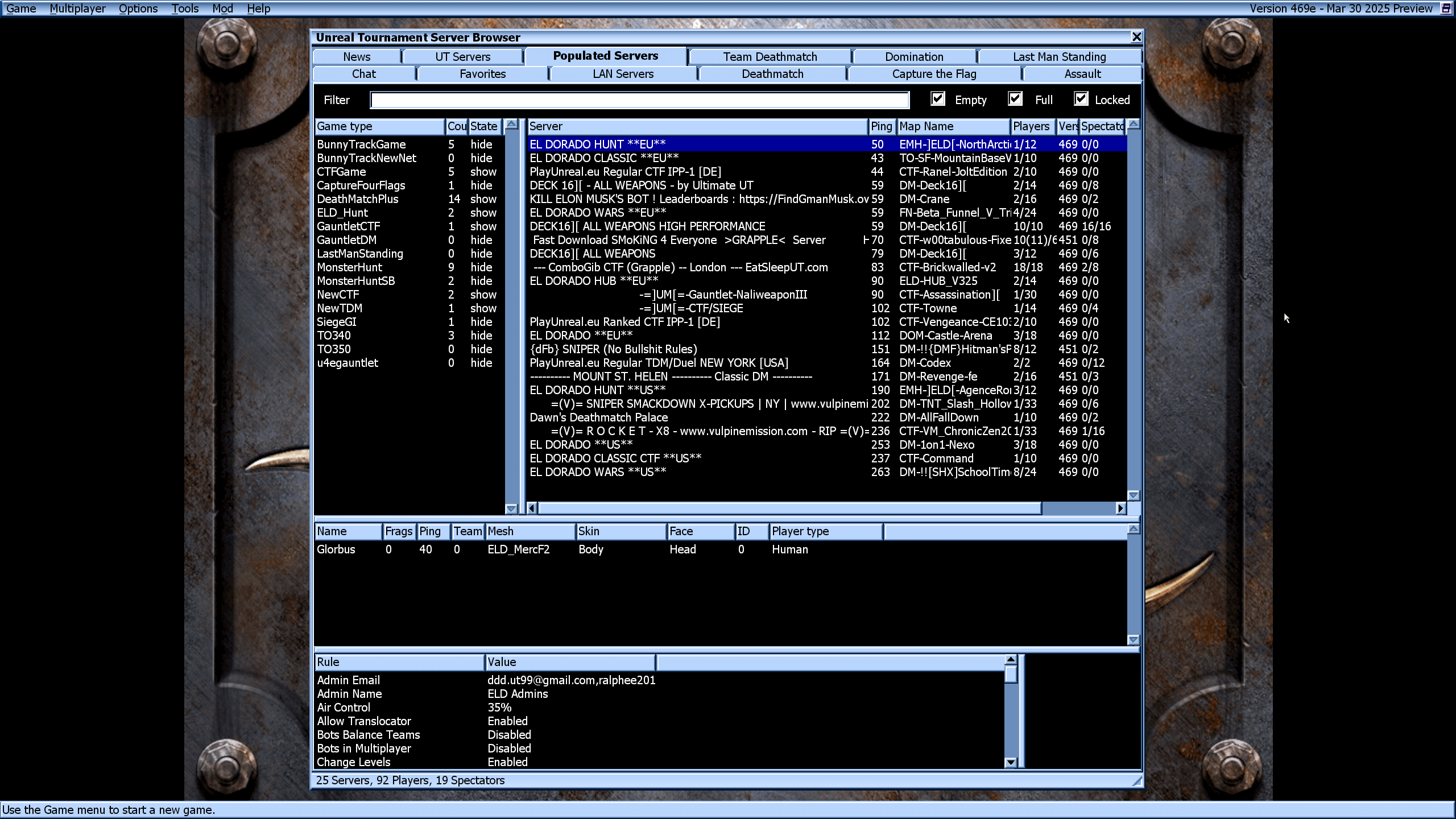Toggle CTFGame state from show
1456x819 pixels.
tap(483, 172)
